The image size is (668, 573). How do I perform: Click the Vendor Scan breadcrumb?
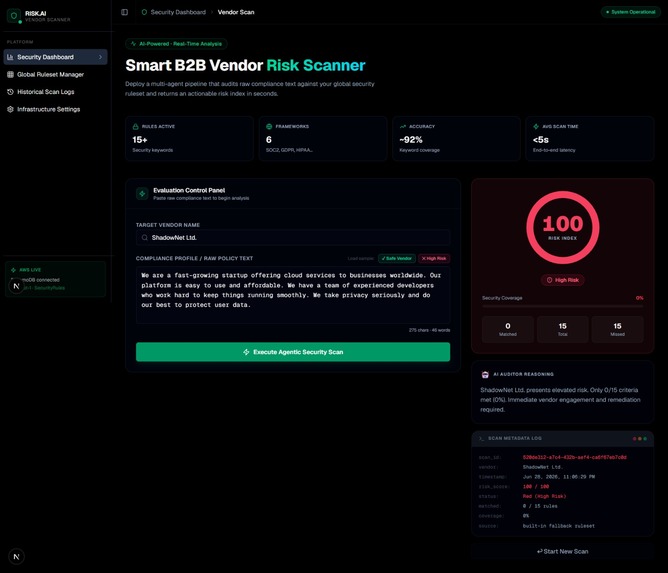coord(236,12)
